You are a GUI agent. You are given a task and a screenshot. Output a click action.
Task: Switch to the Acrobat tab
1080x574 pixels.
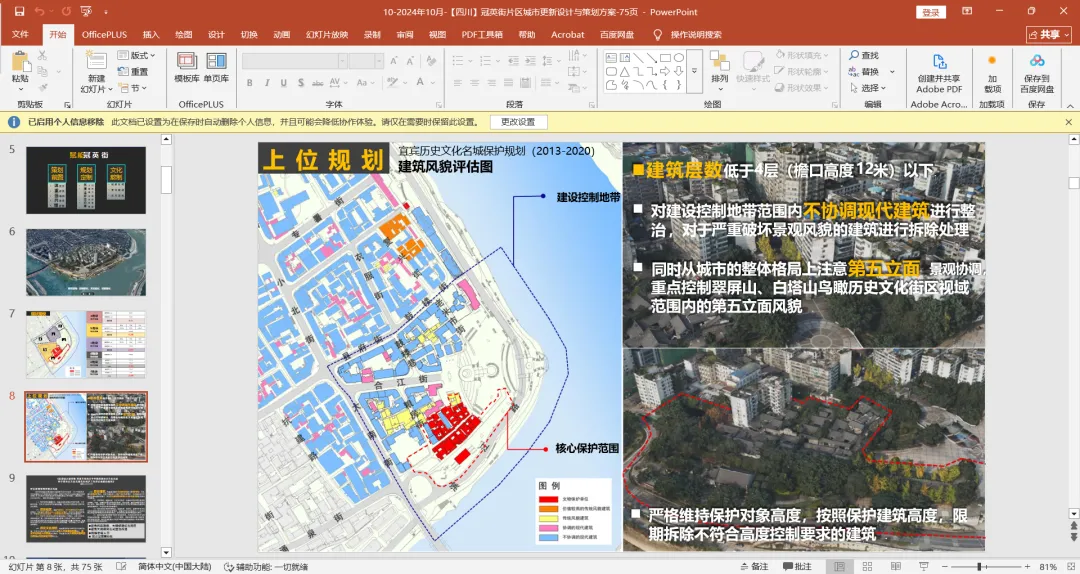[568, 34]
